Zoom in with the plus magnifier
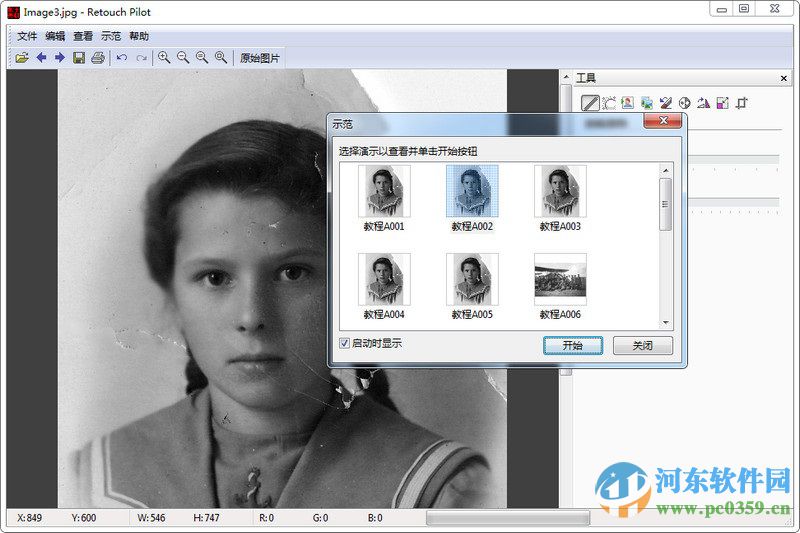The height and width of the screenshot is (533, 800). coord(164,58)
